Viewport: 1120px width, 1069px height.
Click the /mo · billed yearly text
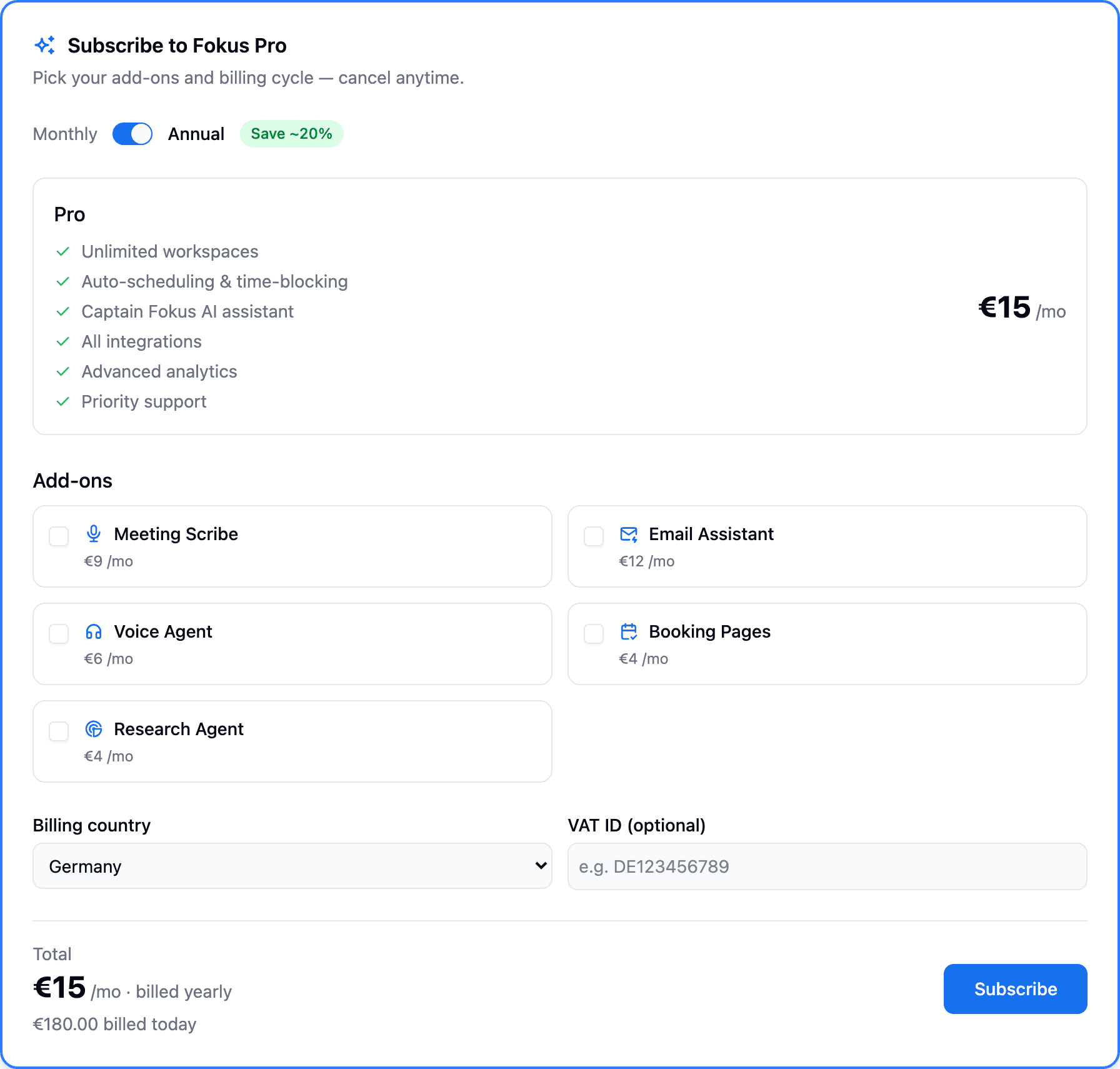click(161, 991)
